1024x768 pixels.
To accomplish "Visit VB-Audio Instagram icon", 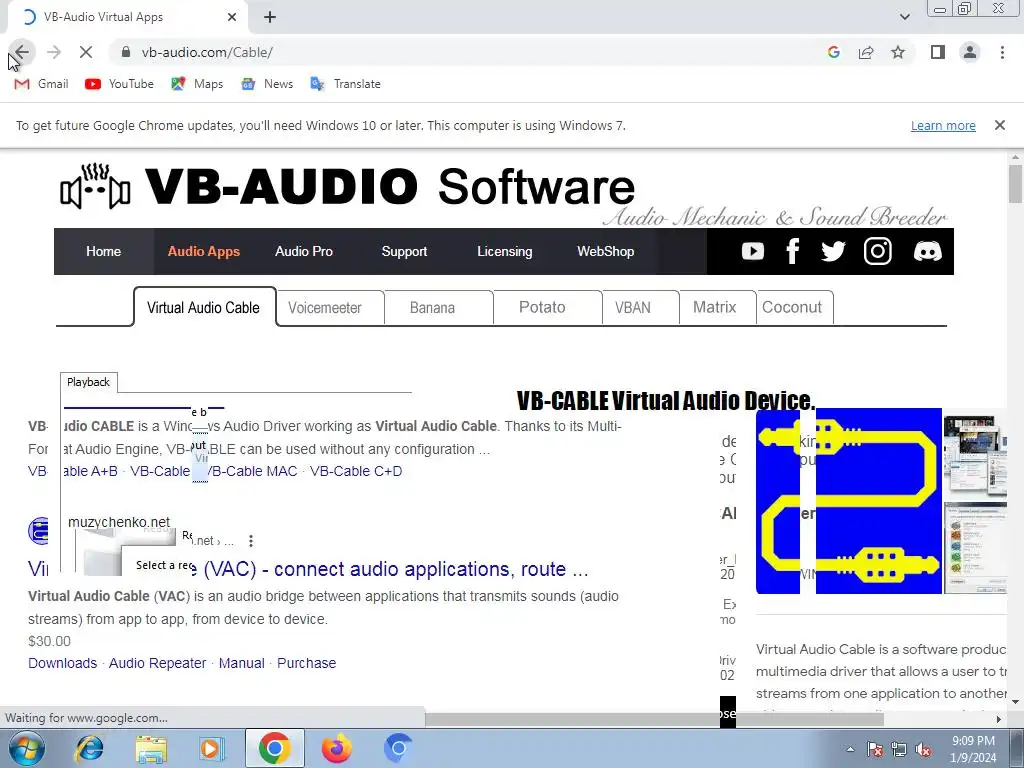I will (x=878, y=251).
